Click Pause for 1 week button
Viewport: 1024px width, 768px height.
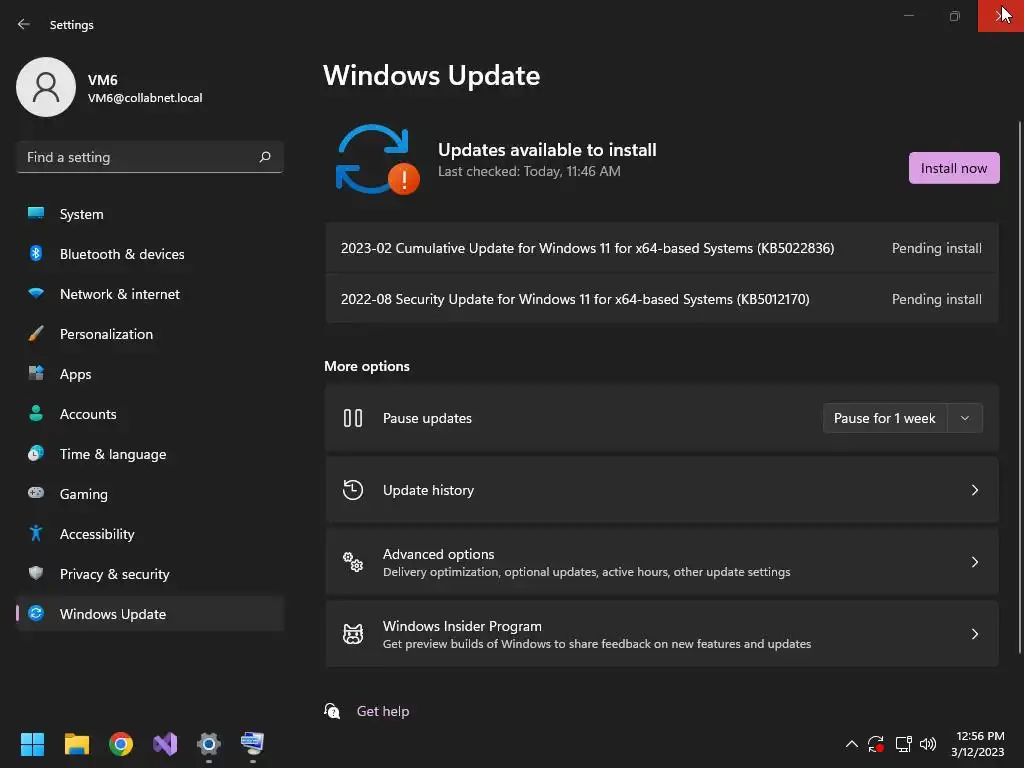tap(885, 418)
